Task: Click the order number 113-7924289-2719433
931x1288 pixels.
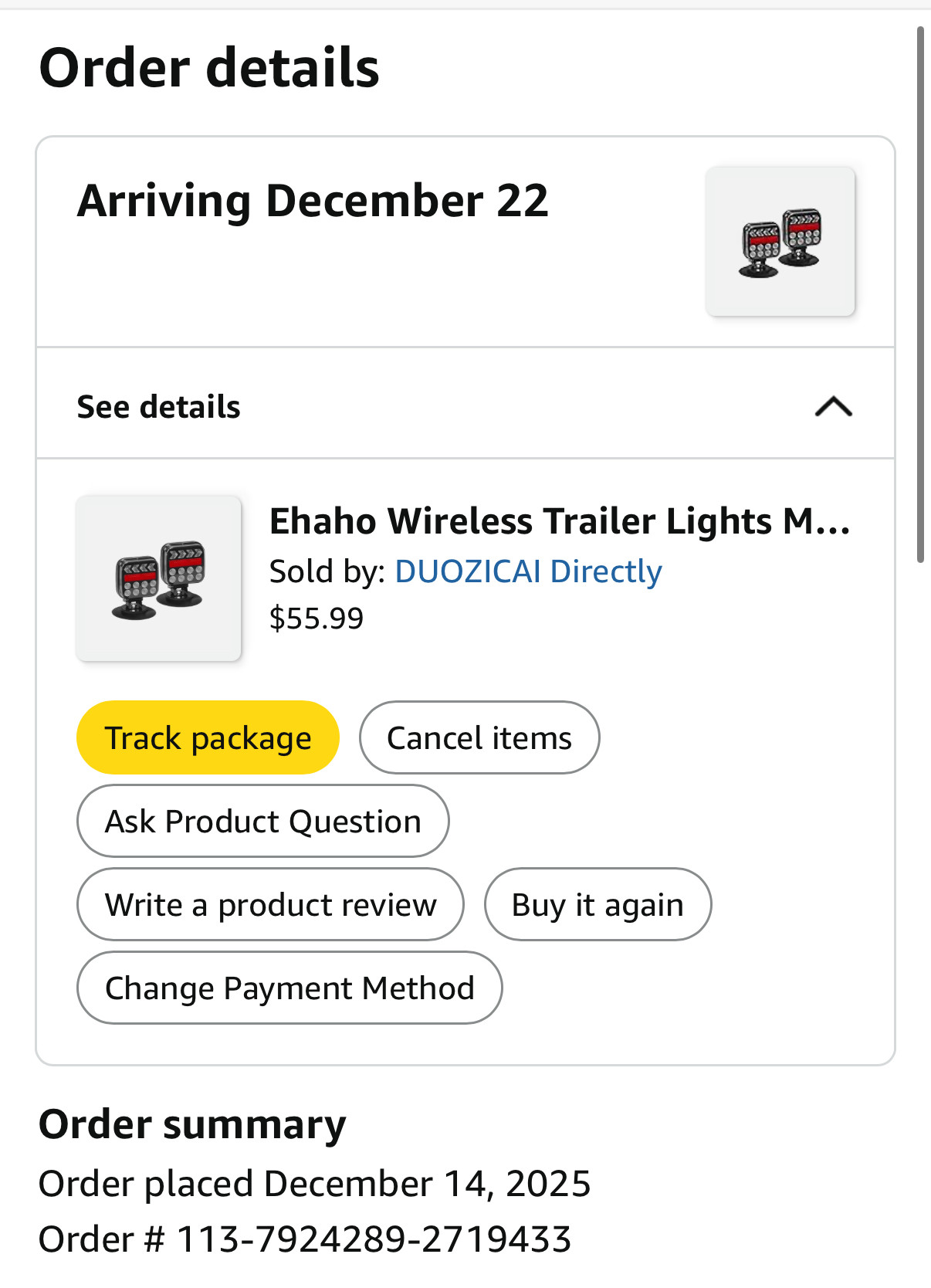Action: tap(374, 1239)
